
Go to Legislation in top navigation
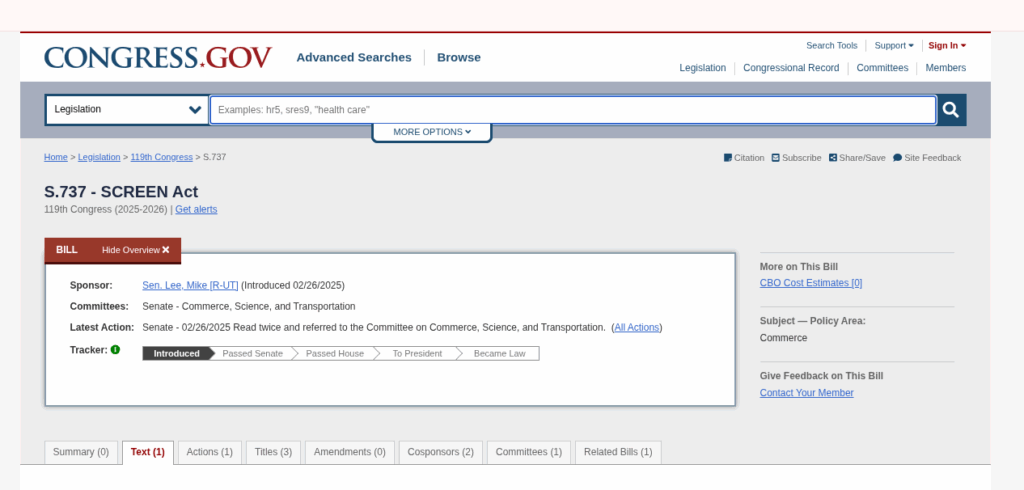click(702, 68)
